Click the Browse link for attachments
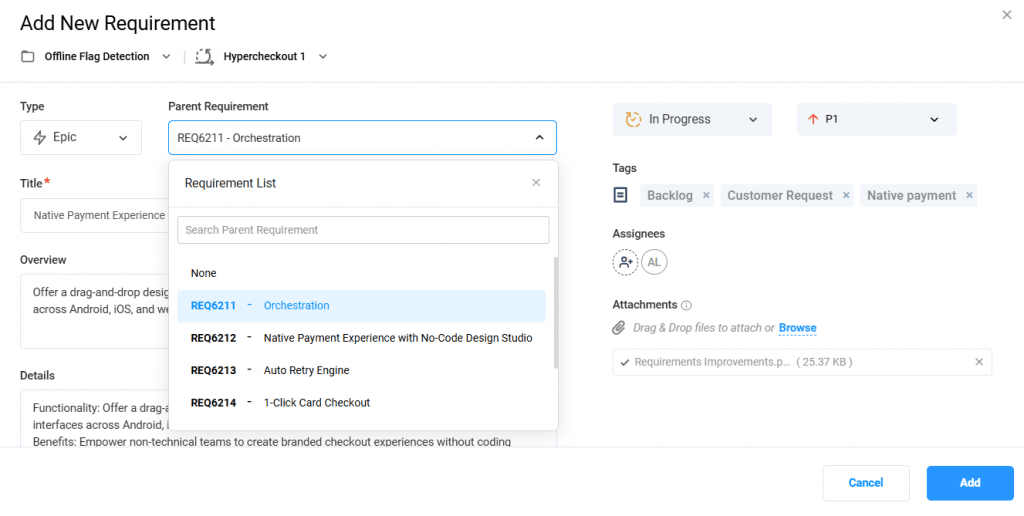 [797, 328]
